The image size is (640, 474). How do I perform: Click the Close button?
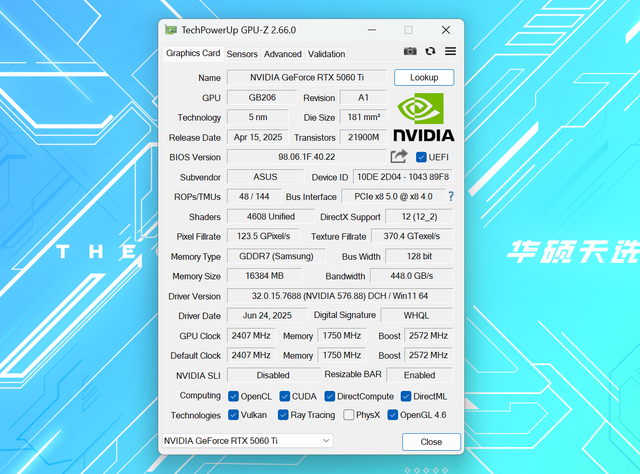point(431,442)
